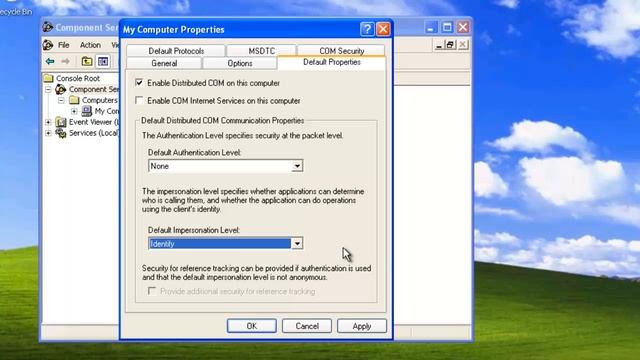Click the Services (Local) label in tree
The image size is (640, 360).
coord(94,133)
